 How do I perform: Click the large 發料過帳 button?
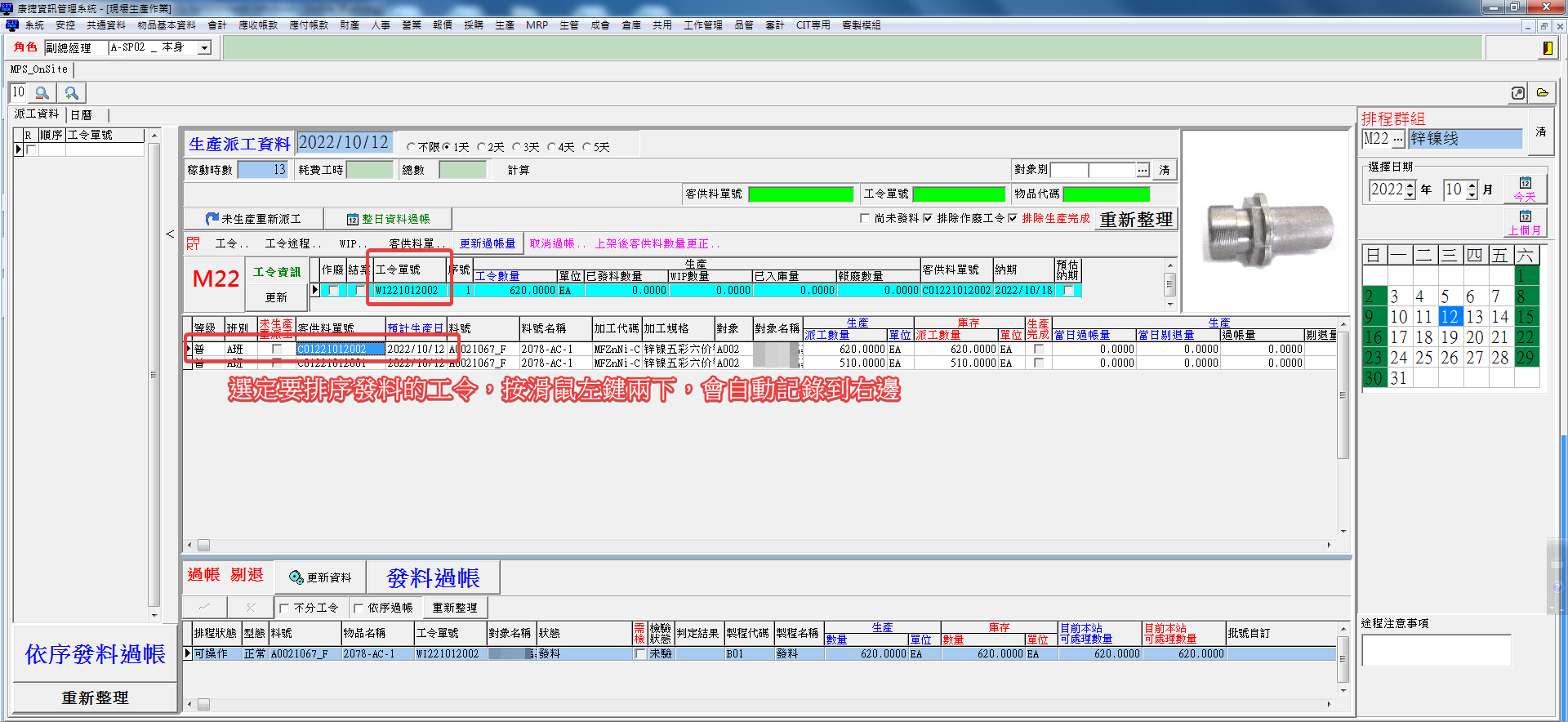pos(433,578)
